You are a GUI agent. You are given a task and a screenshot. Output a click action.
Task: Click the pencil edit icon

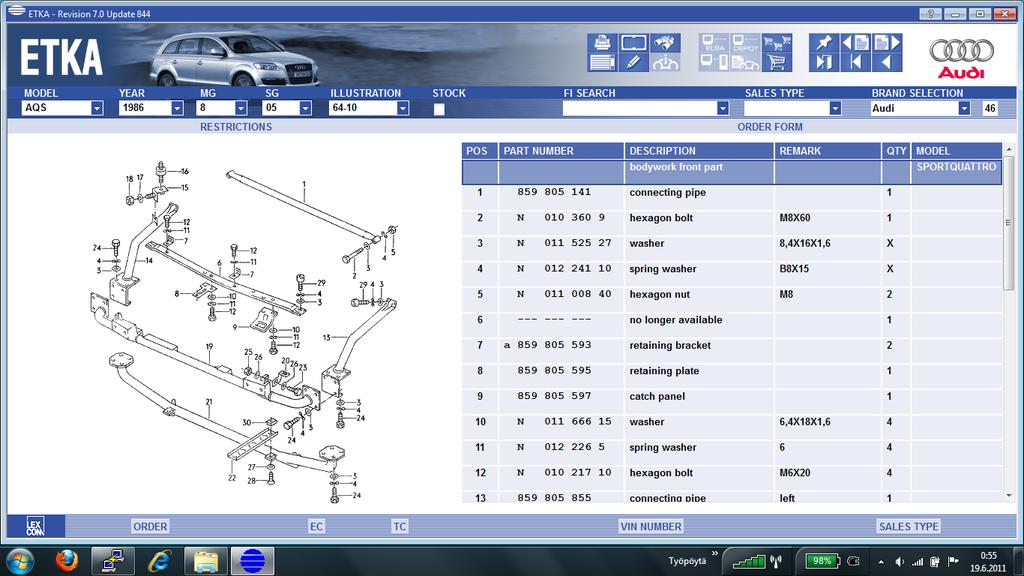tap(633, 63)
